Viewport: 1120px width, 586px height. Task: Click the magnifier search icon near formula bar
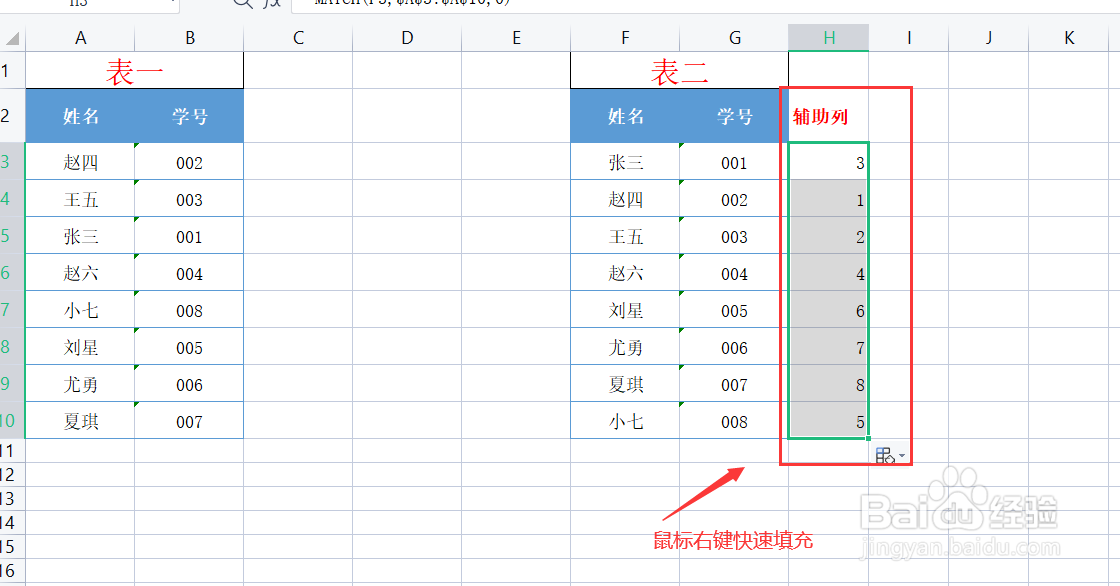(x=244, y=5)
